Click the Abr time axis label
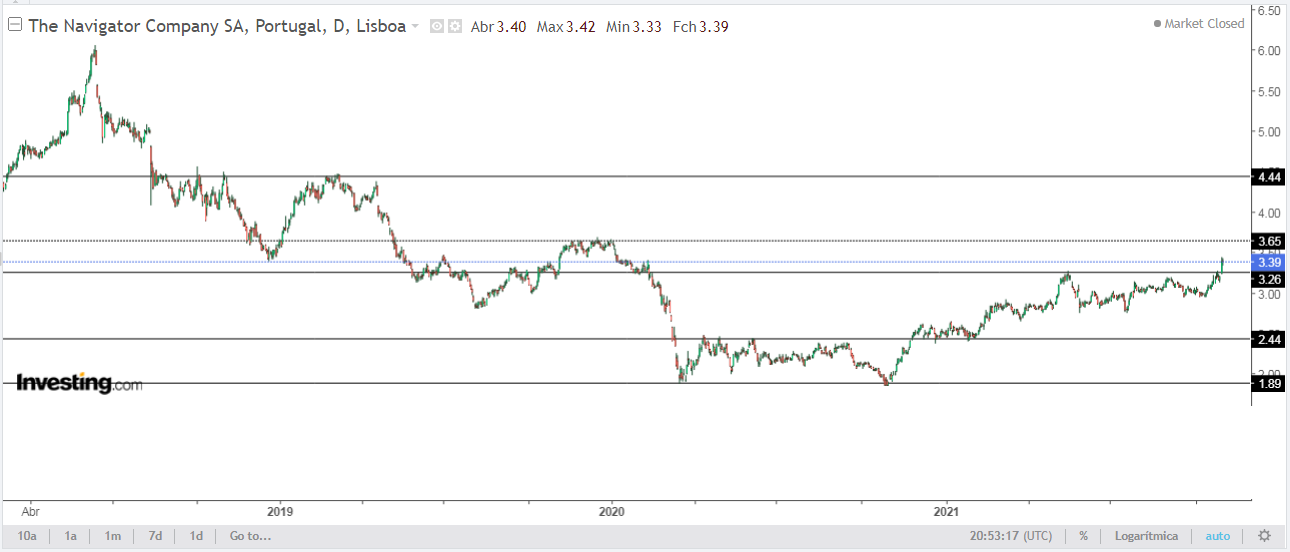The height and width of the screenshot is (552, 1290). coord(30,511)
